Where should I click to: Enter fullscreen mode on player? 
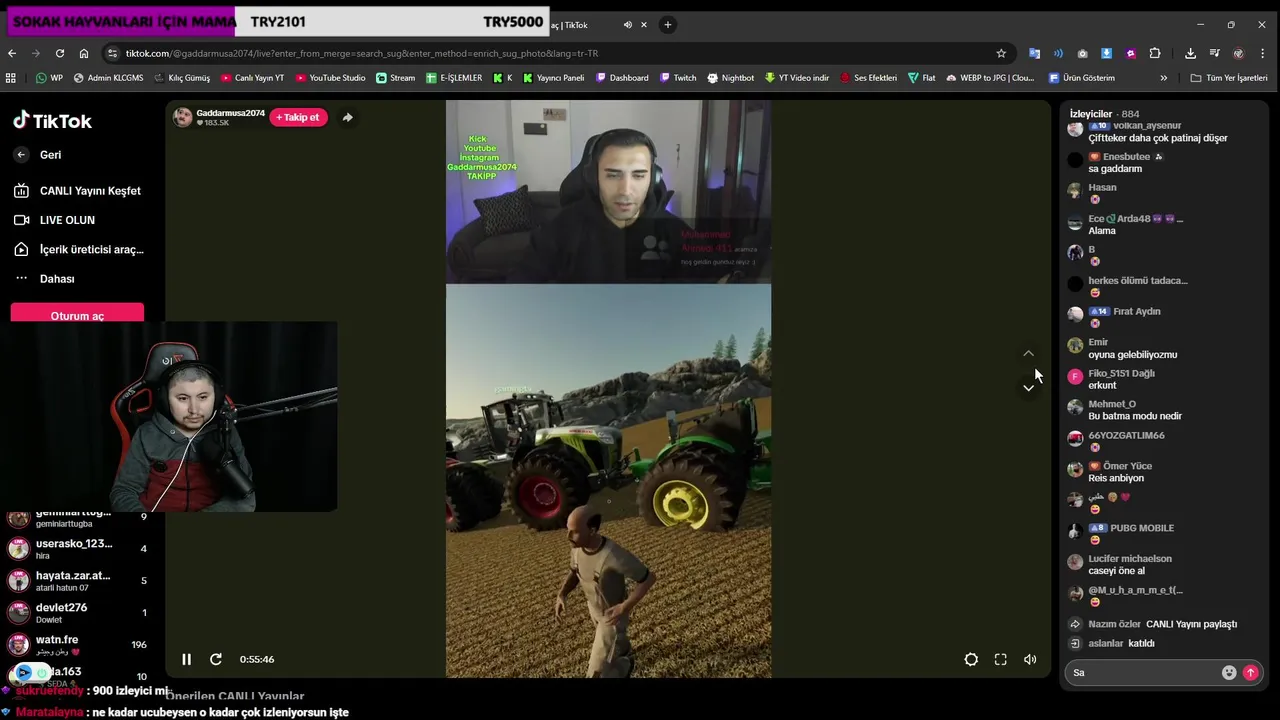pyautogui.click(x=1000, y=659)
